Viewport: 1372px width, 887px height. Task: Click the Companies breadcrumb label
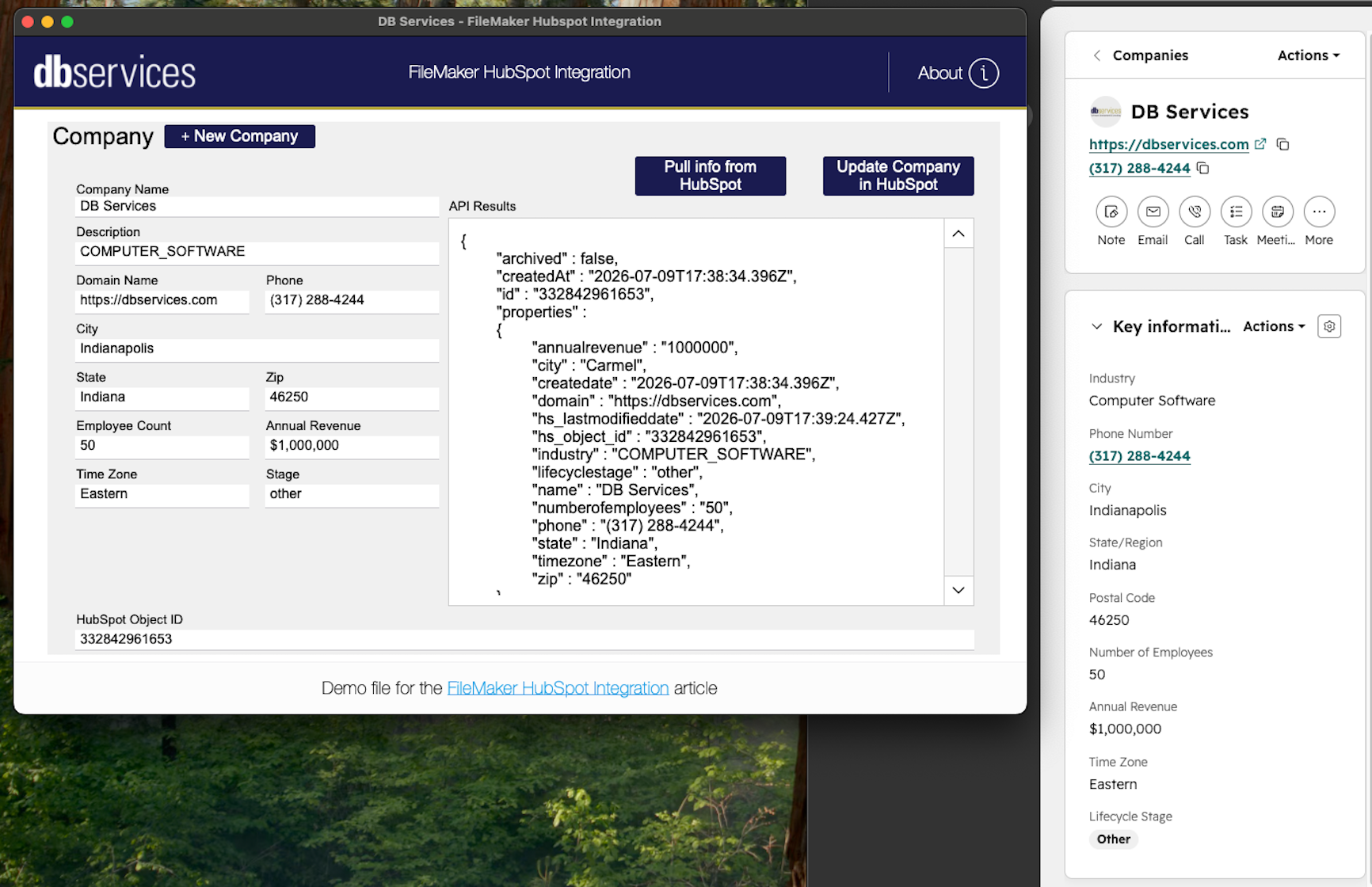(1150, 55)
